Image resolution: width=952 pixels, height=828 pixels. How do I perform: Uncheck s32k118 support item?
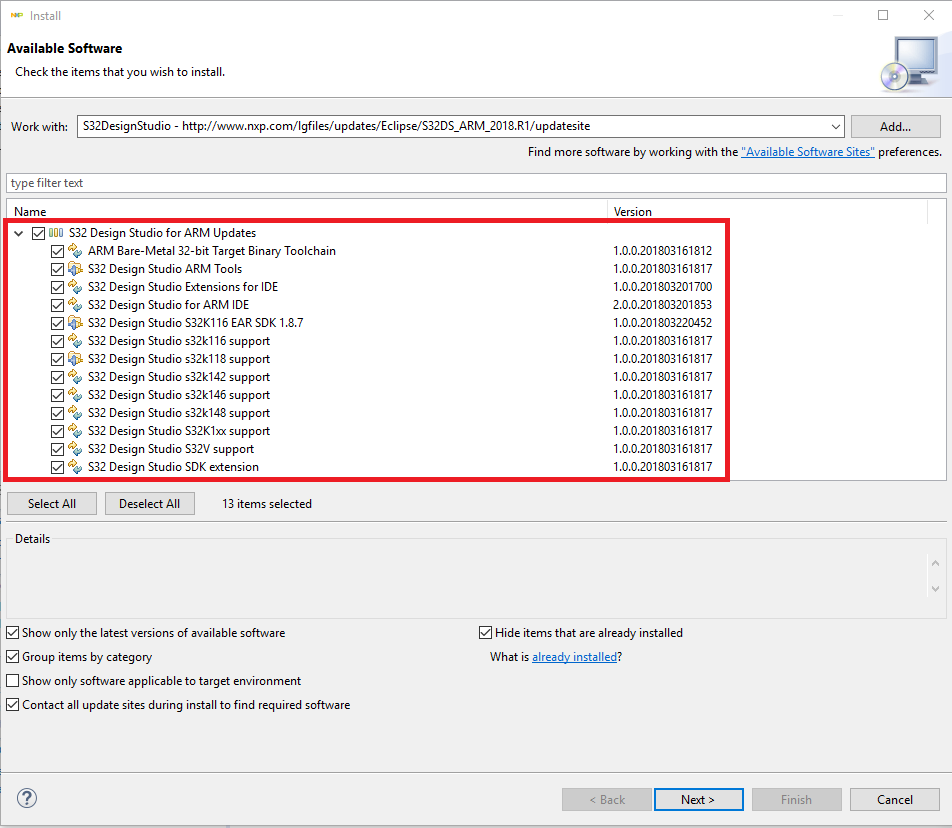(57, 359)
